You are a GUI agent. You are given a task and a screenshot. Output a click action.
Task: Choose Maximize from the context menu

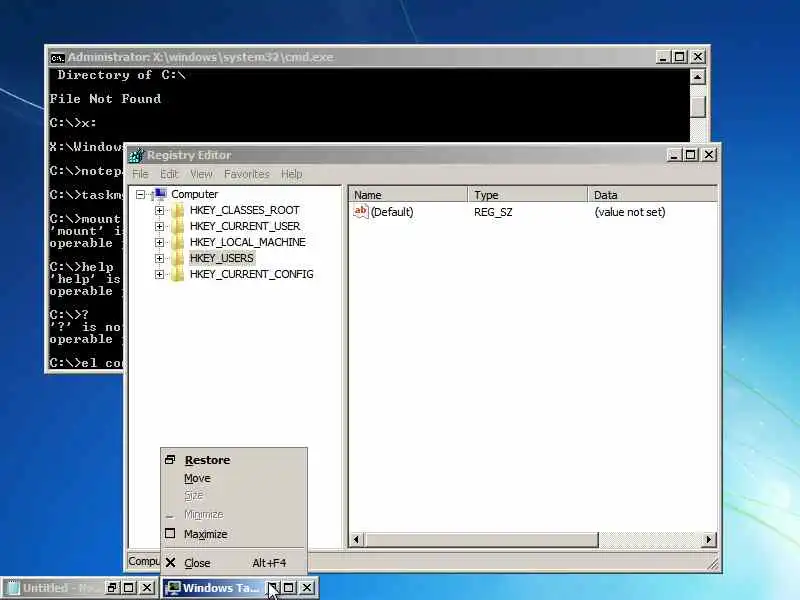point(234,534)
